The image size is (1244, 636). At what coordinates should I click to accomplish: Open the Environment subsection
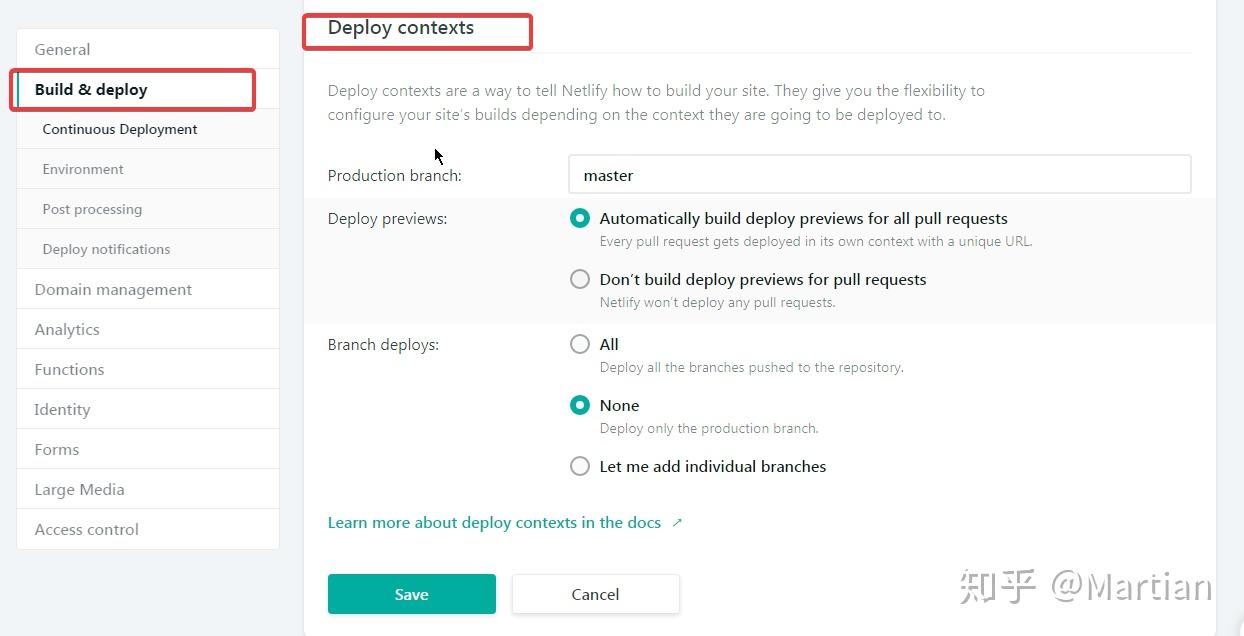click(83, 169)
